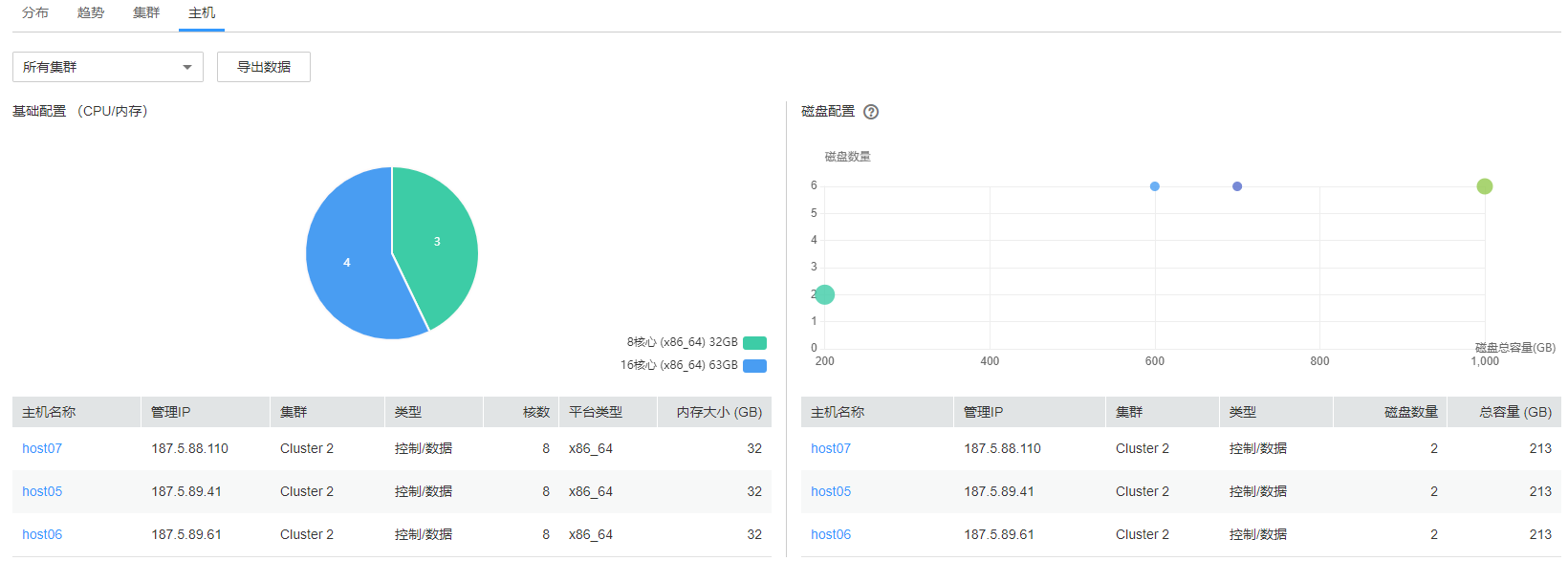The image size is (1568, 561).
Task: Click the green pie slice labeled 3
Action: click(x=435, y=242)
